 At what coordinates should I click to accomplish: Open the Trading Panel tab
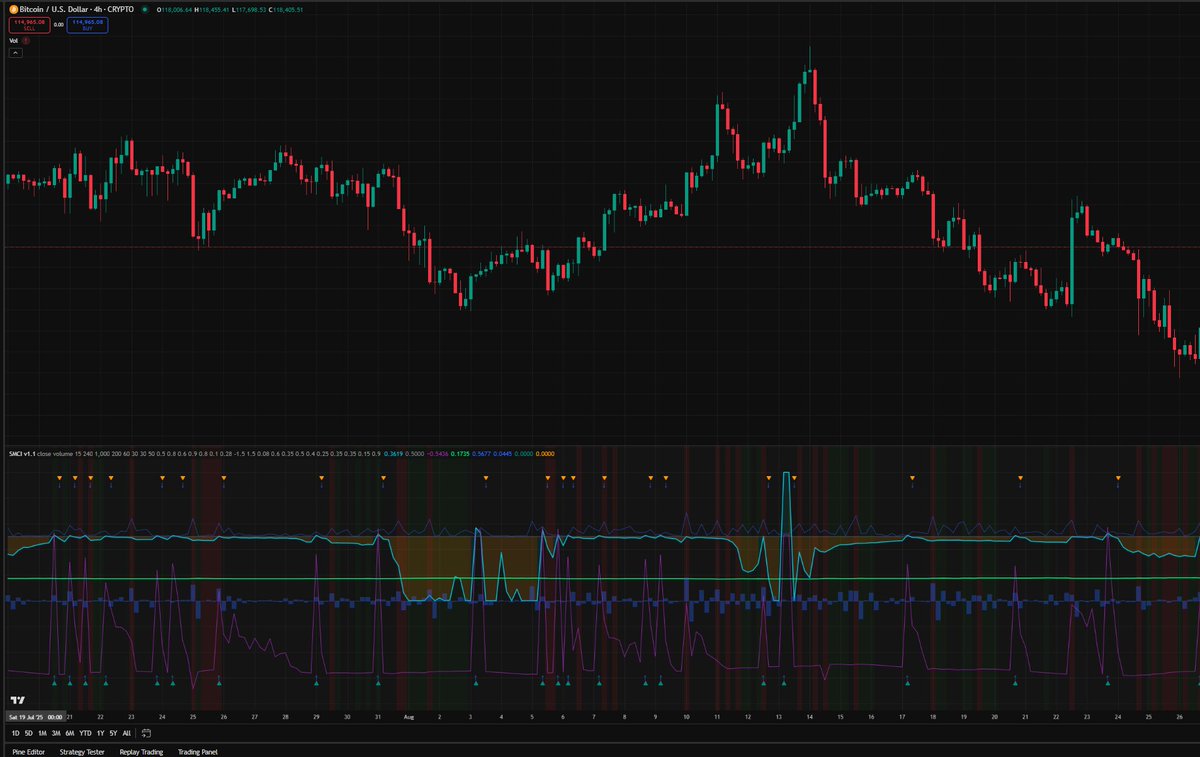click(197, 751)
